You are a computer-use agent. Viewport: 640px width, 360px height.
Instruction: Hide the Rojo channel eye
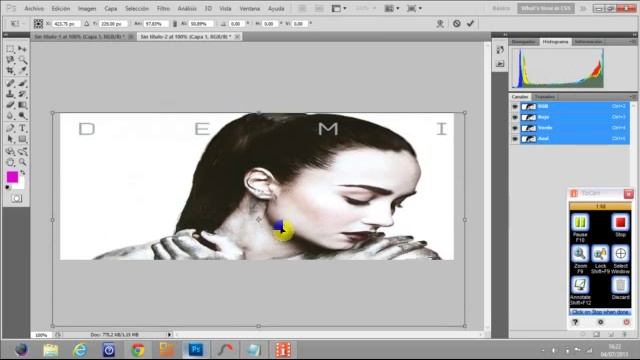[x=515, y=117]
